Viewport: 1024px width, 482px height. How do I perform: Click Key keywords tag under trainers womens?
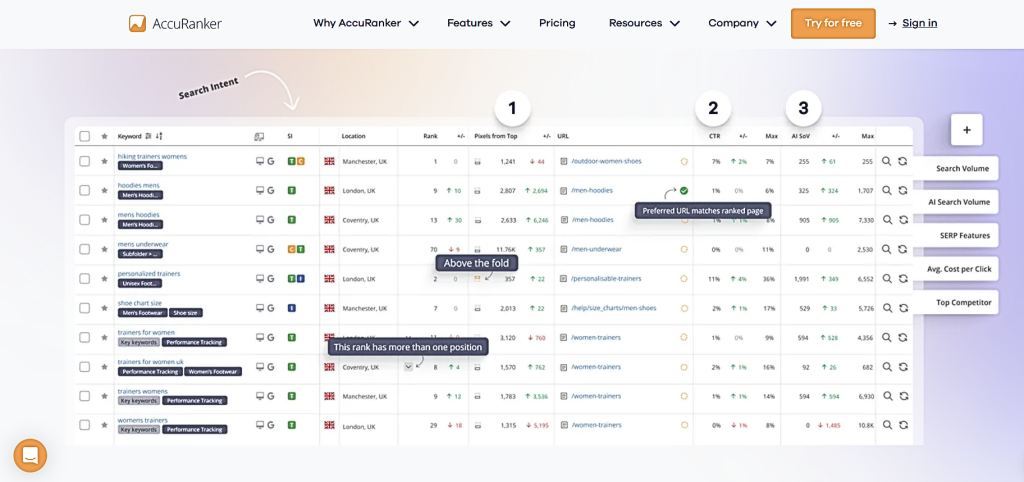coord(138,400)
